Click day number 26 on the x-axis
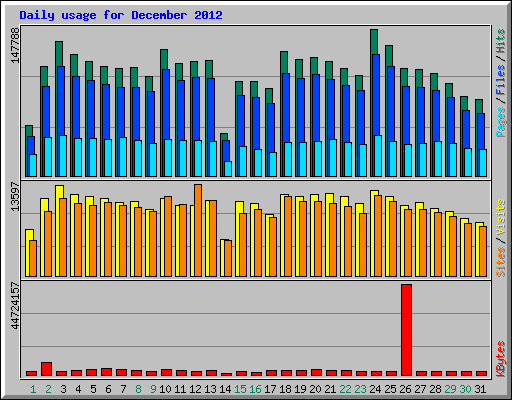This screenshot has height=400, width=512. 405,389
